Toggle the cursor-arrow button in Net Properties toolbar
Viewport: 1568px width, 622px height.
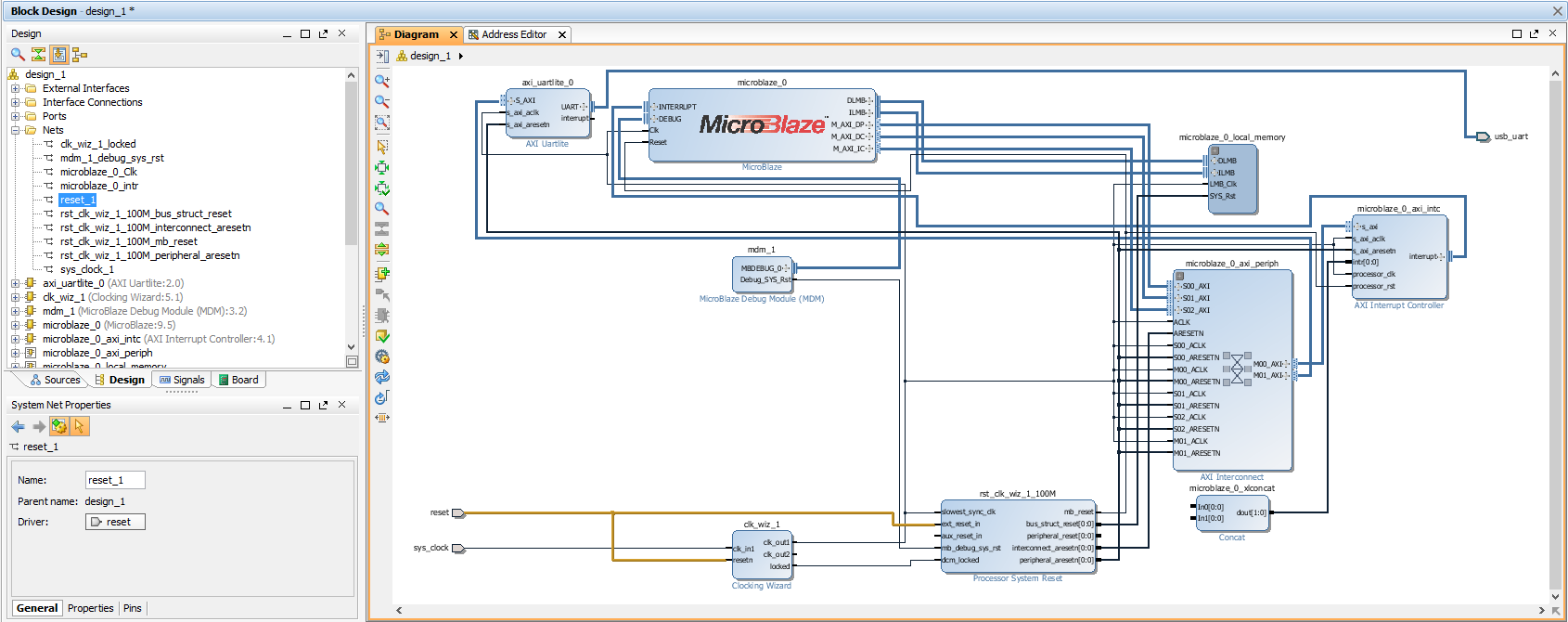point(80,426)
